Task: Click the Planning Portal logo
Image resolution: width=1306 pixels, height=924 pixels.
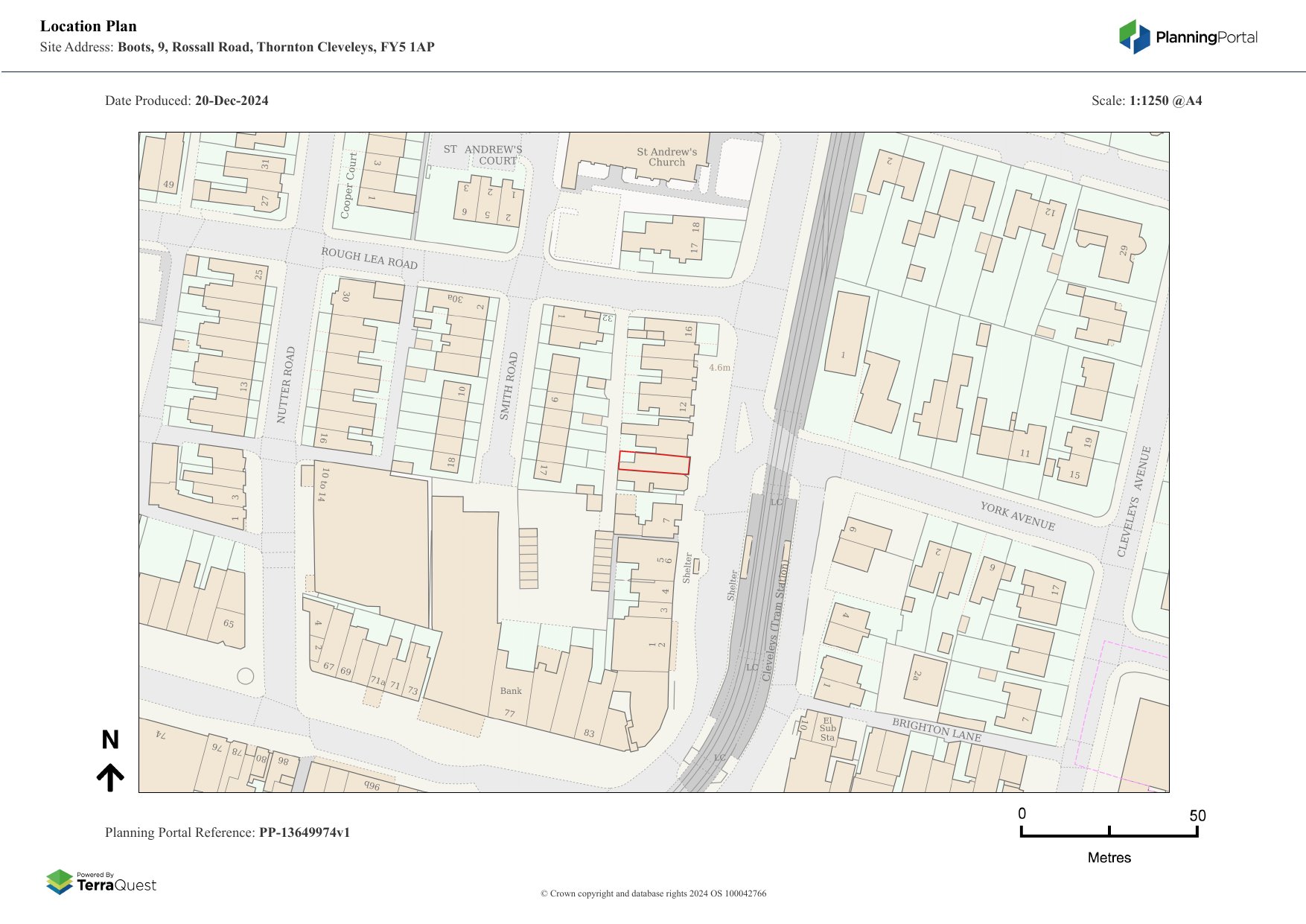Action: point(1188,37)
